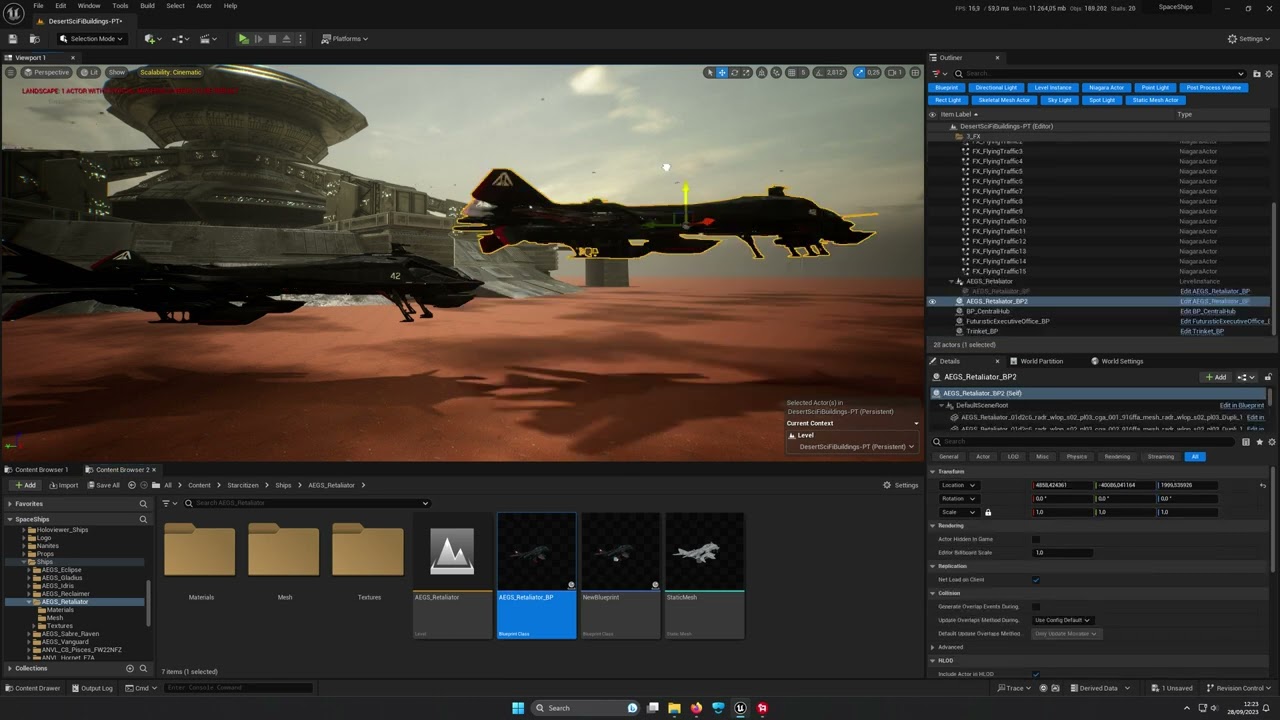Save the current level with the disk icon
The image size is (1280, 720).
pos(13,39)
